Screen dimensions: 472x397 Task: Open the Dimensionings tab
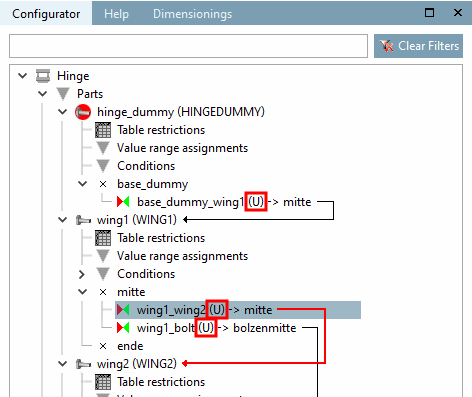(192, 14)
